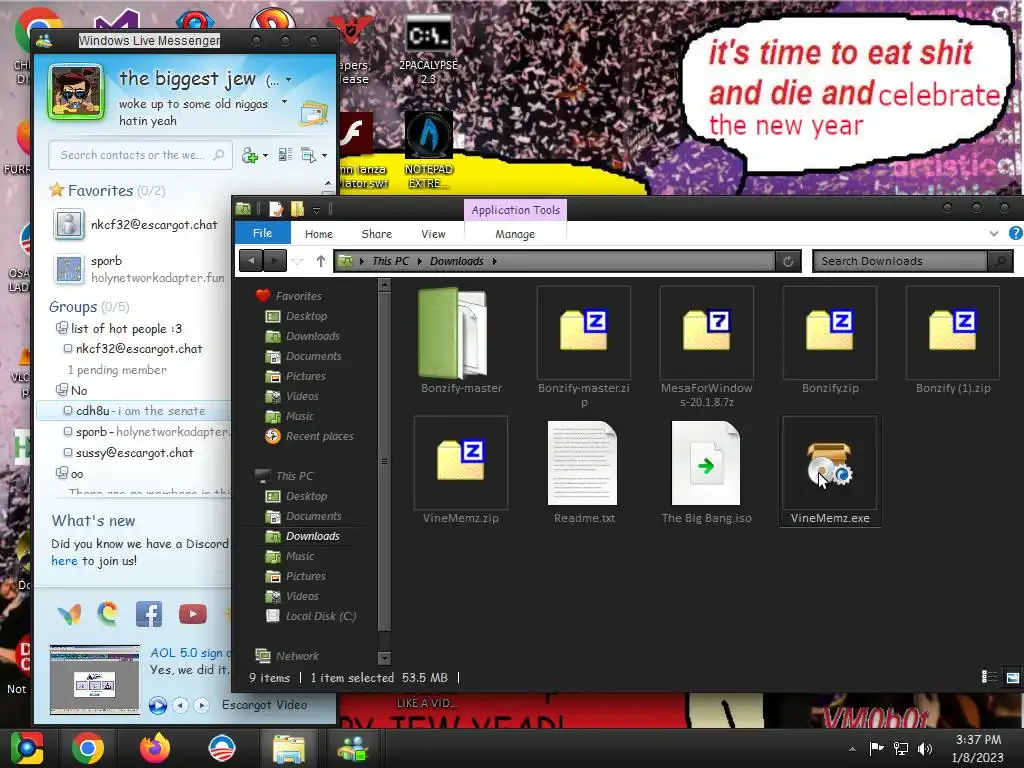Viewport: 1024px width, 768px height.
Task: Open the Manage ribbon tab
Action: pyautogui.click(x=515, y=234)
